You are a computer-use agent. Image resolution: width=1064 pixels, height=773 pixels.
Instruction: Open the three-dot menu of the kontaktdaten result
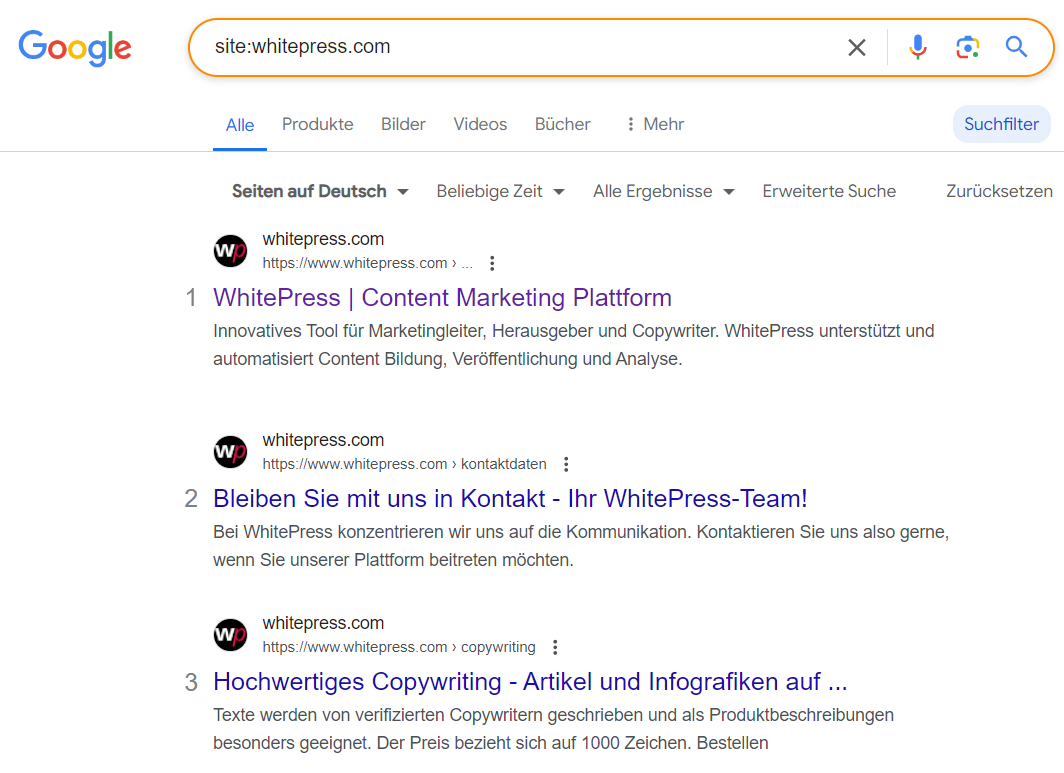pos(566,464)
